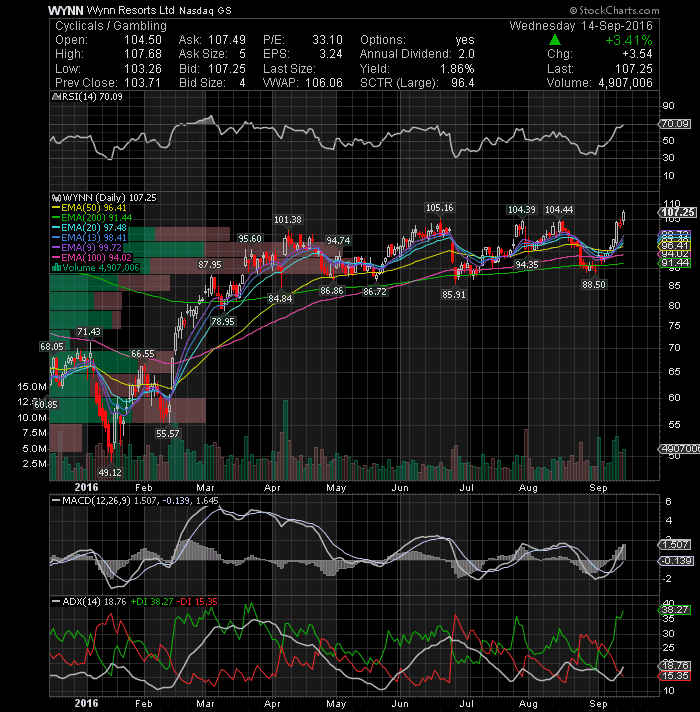700x712 pixels.
Task: Click the +3.41% percent change
Action: tap(629, 40)
